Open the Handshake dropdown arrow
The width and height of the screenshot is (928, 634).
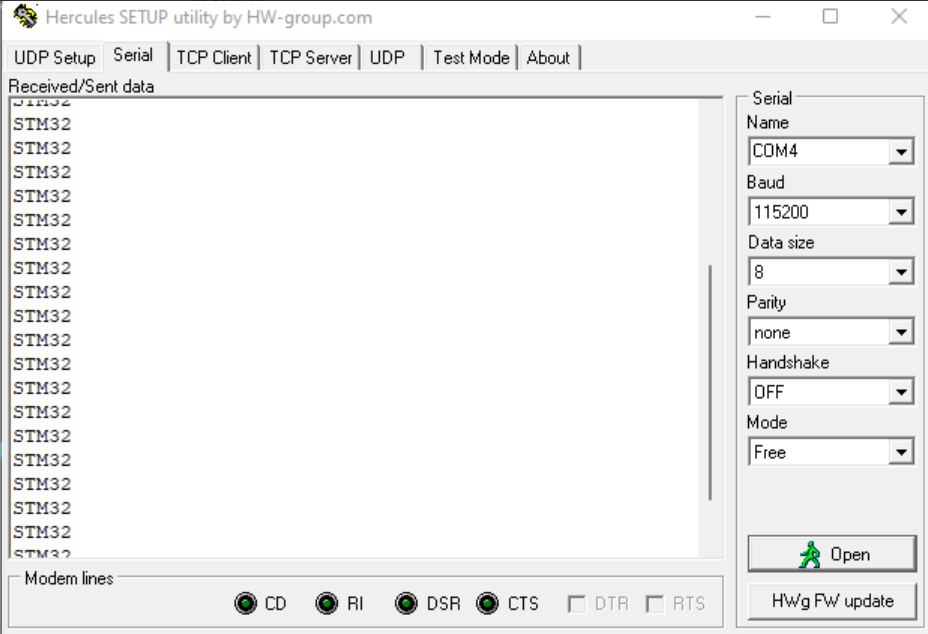(901, 392)
